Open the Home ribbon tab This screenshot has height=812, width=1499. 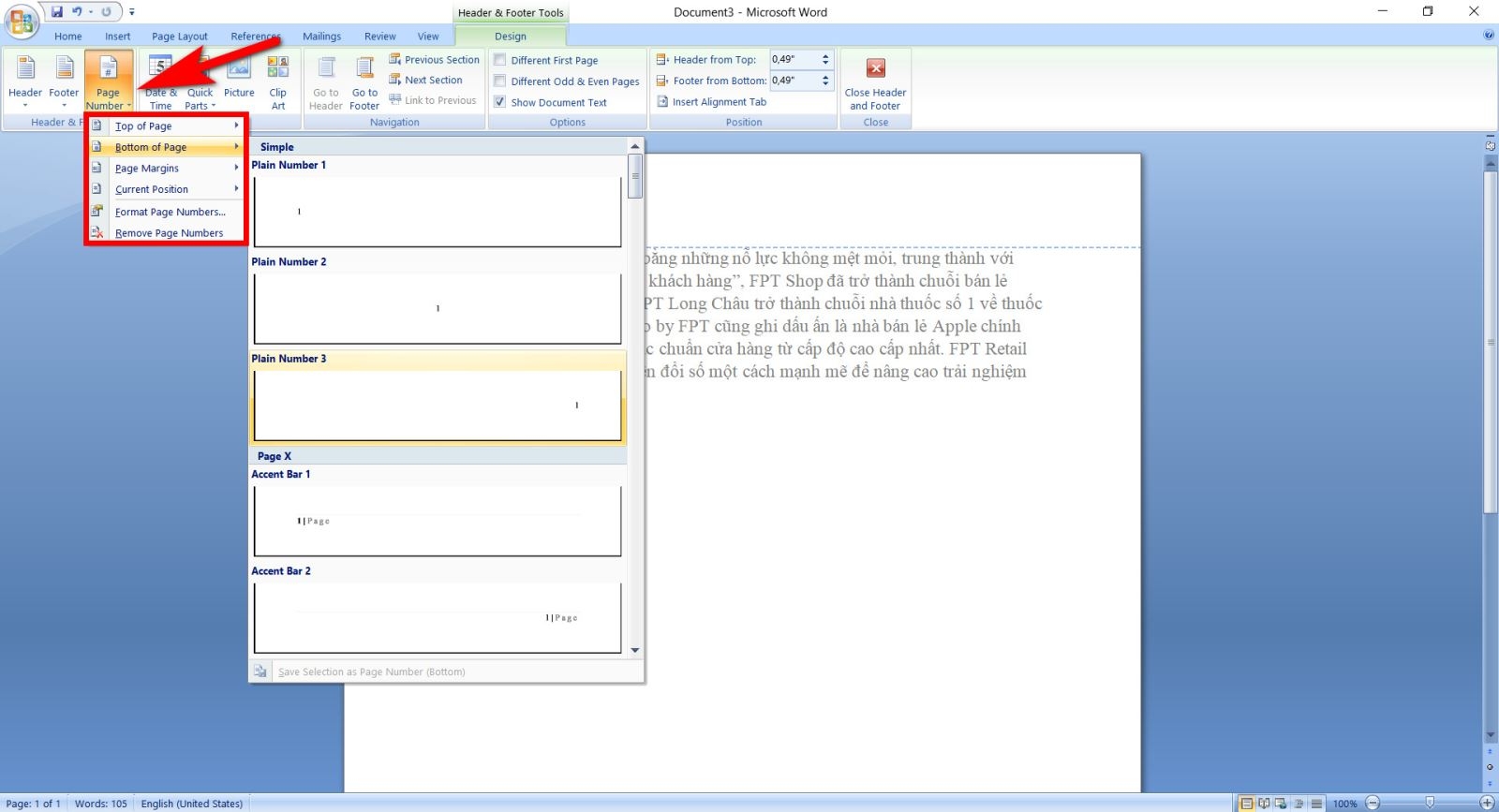tap(67, 36)
